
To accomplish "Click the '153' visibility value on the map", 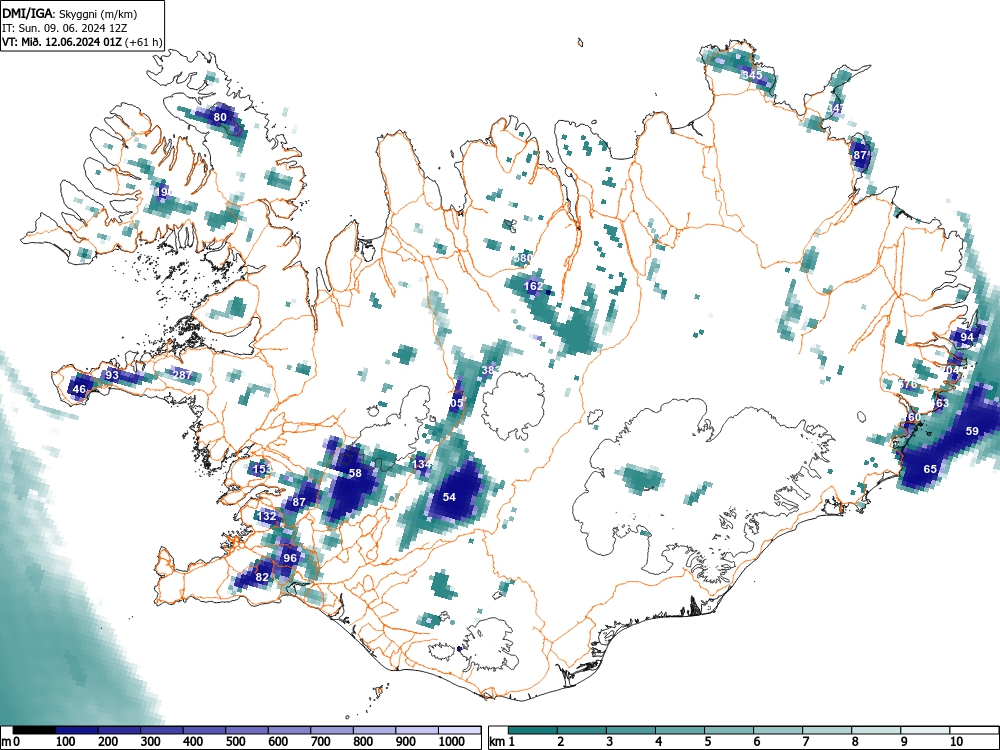I will [x=263, y=469].
